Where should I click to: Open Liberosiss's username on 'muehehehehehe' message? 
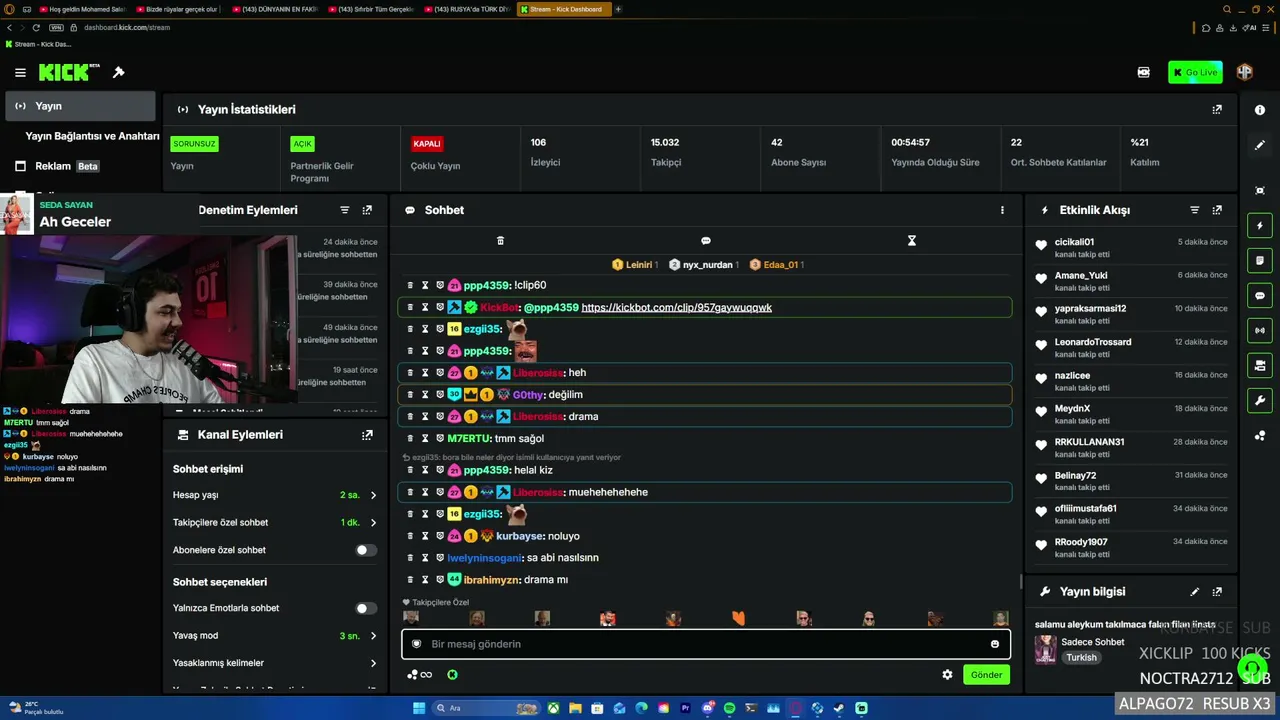click(538, 492)
